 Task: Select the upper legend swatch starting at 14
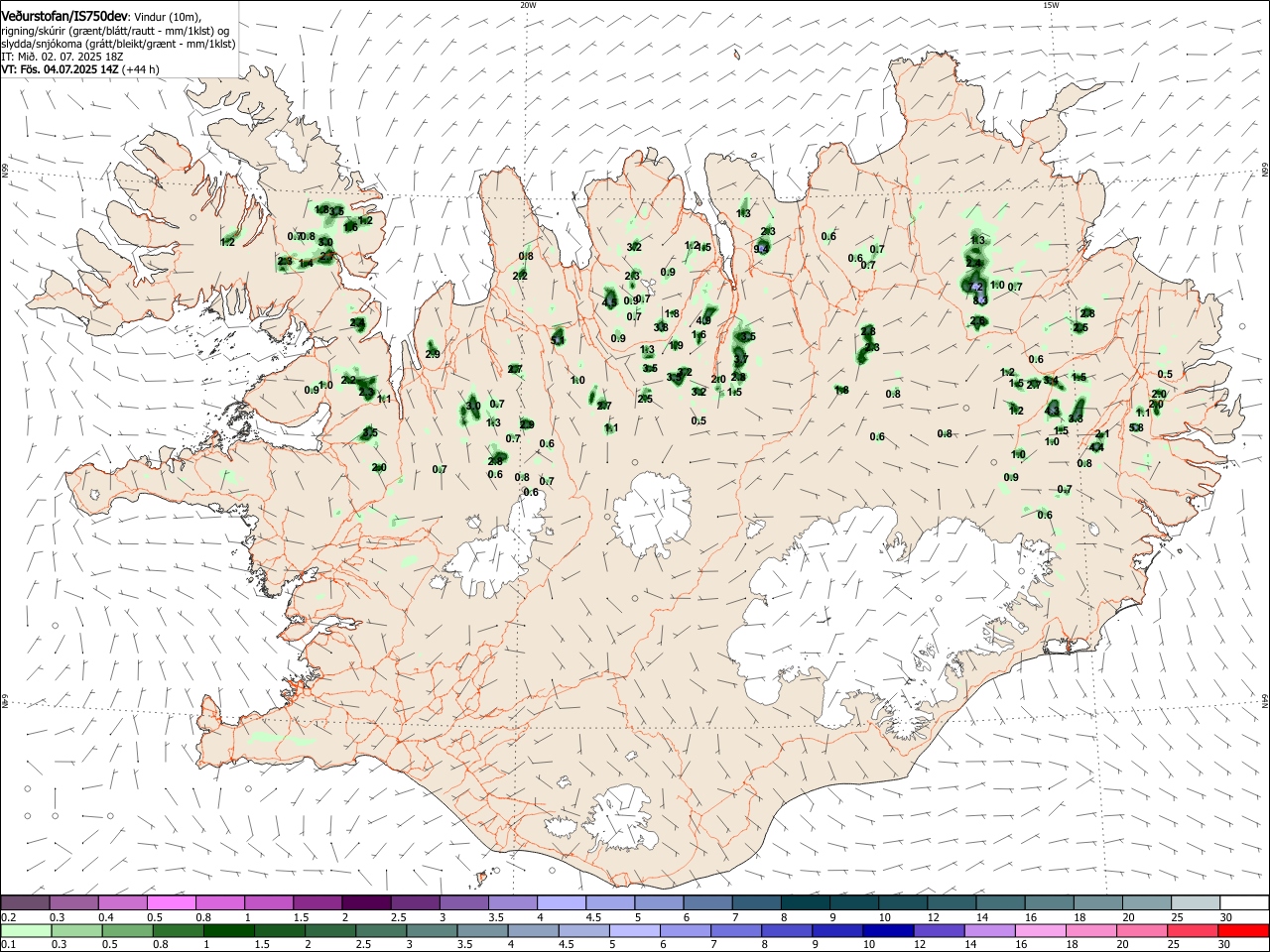click(x=1000, y=902)
